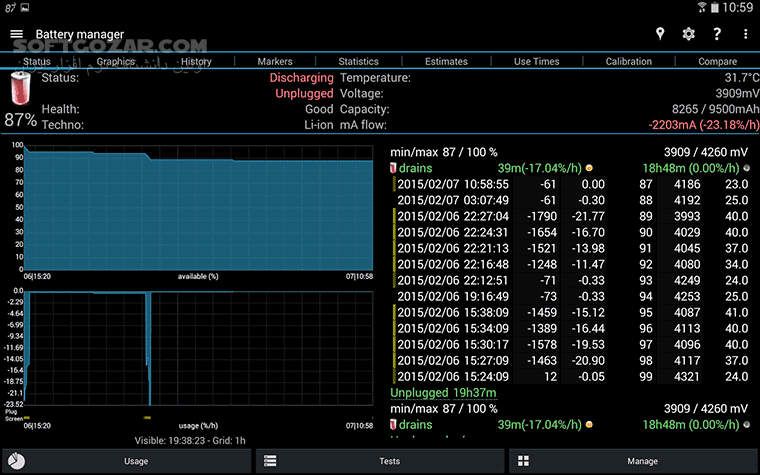Open the hamburger navigation menu
The width and height of the screenshot is (760, 475).
click(x=16, y=34)
